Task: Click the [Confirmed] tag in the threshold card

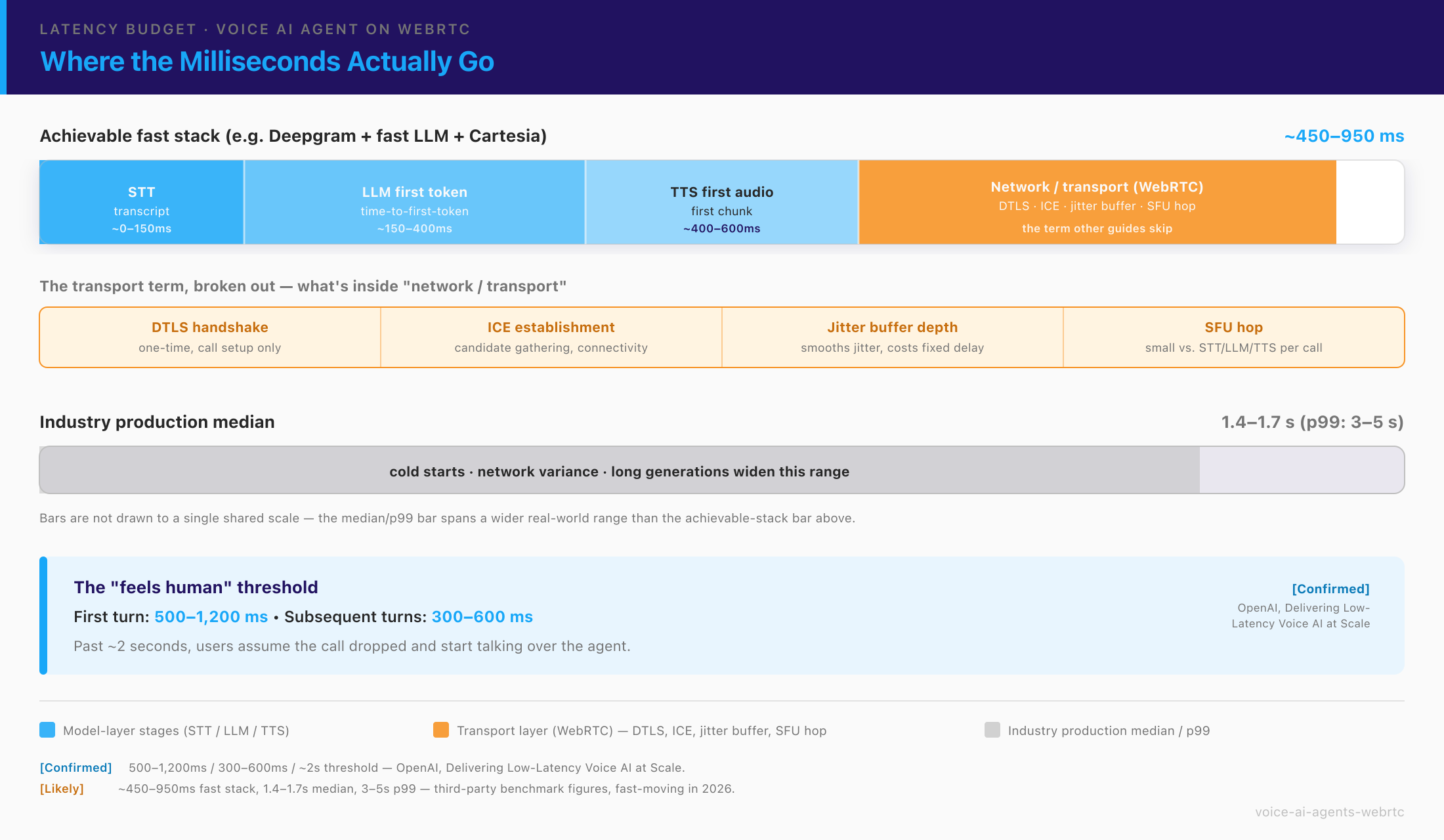Action: point(1330,589)
